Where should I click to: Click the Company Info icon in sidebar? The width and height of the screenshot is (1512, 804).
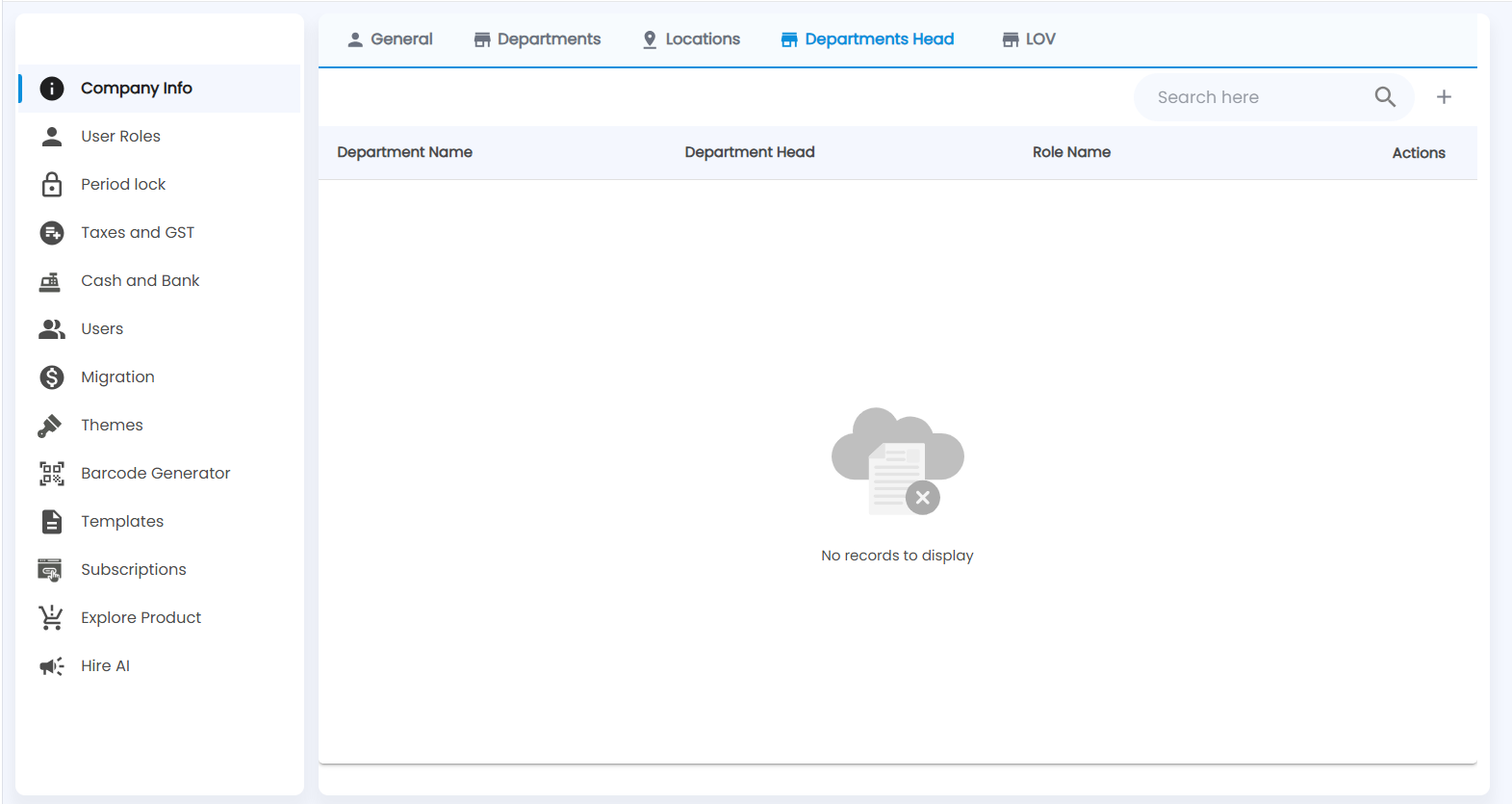(x=52, y=89)
